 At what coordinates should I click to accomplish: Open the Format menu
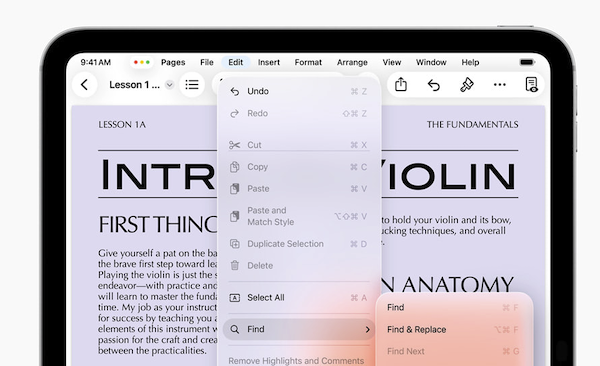point(308,62)
